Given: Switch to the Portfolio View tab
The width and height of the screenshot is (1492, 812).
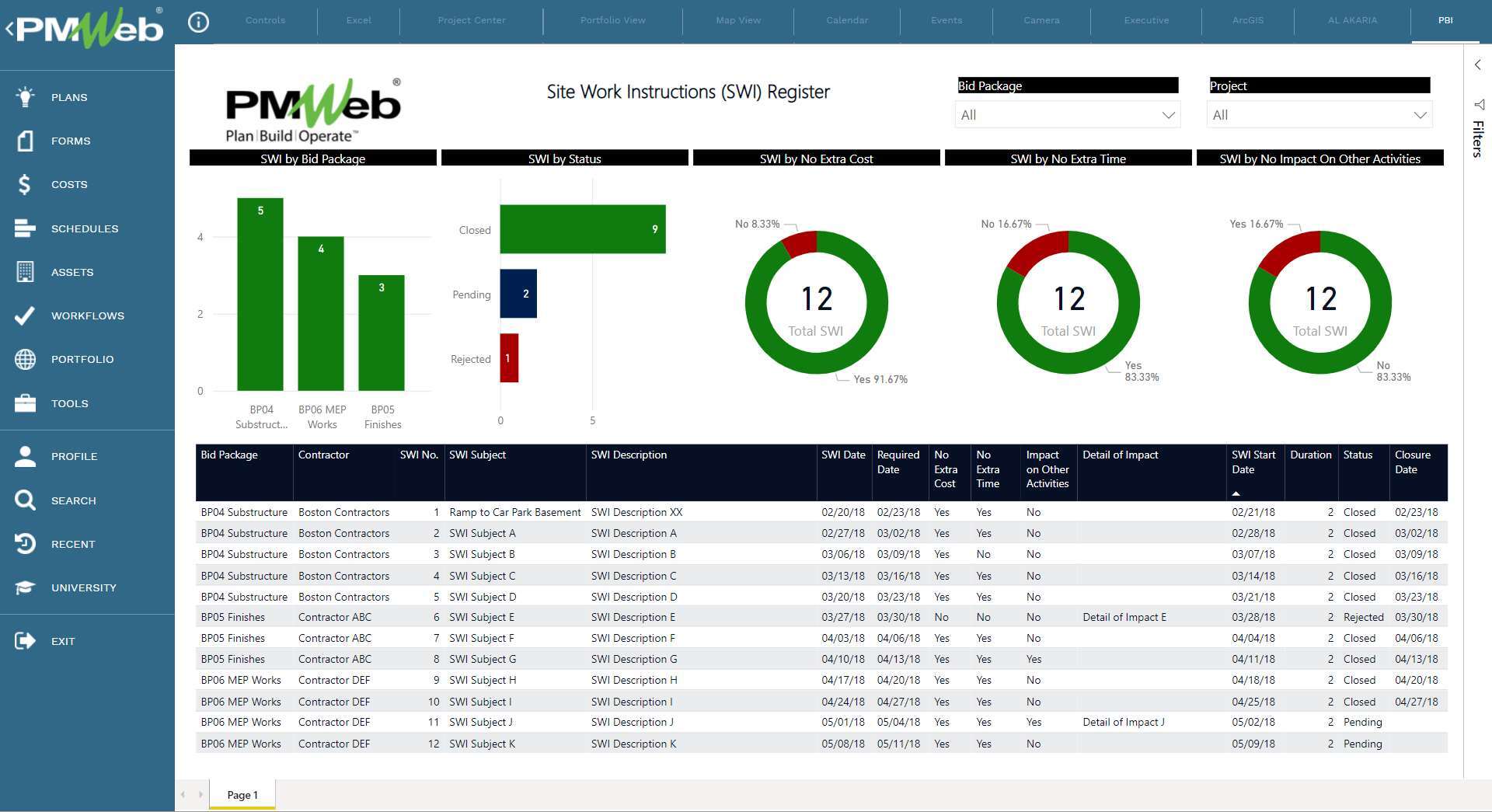Looking at the screenshot, I should coord(612,20).
